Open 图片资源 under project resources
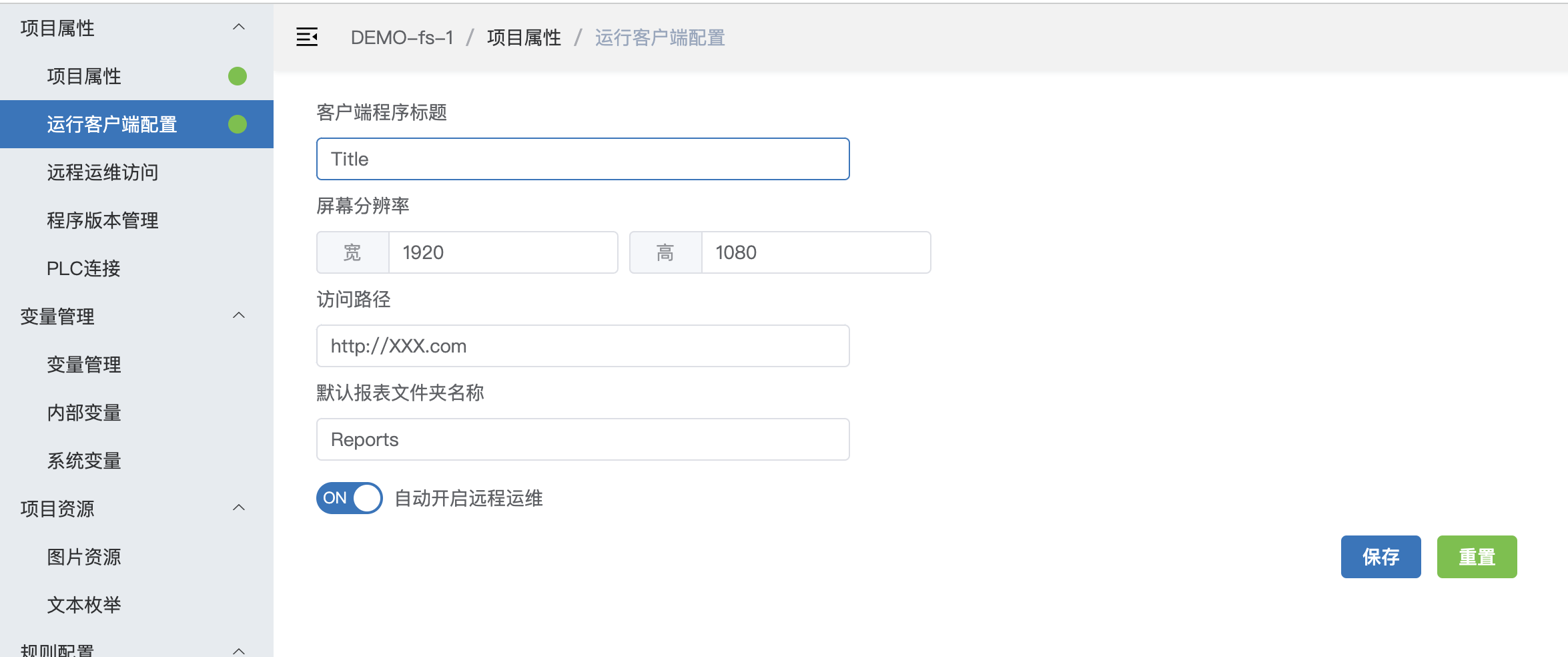Image resolution: width=1568 pixels, height=657 pixels. click(84, 557)
